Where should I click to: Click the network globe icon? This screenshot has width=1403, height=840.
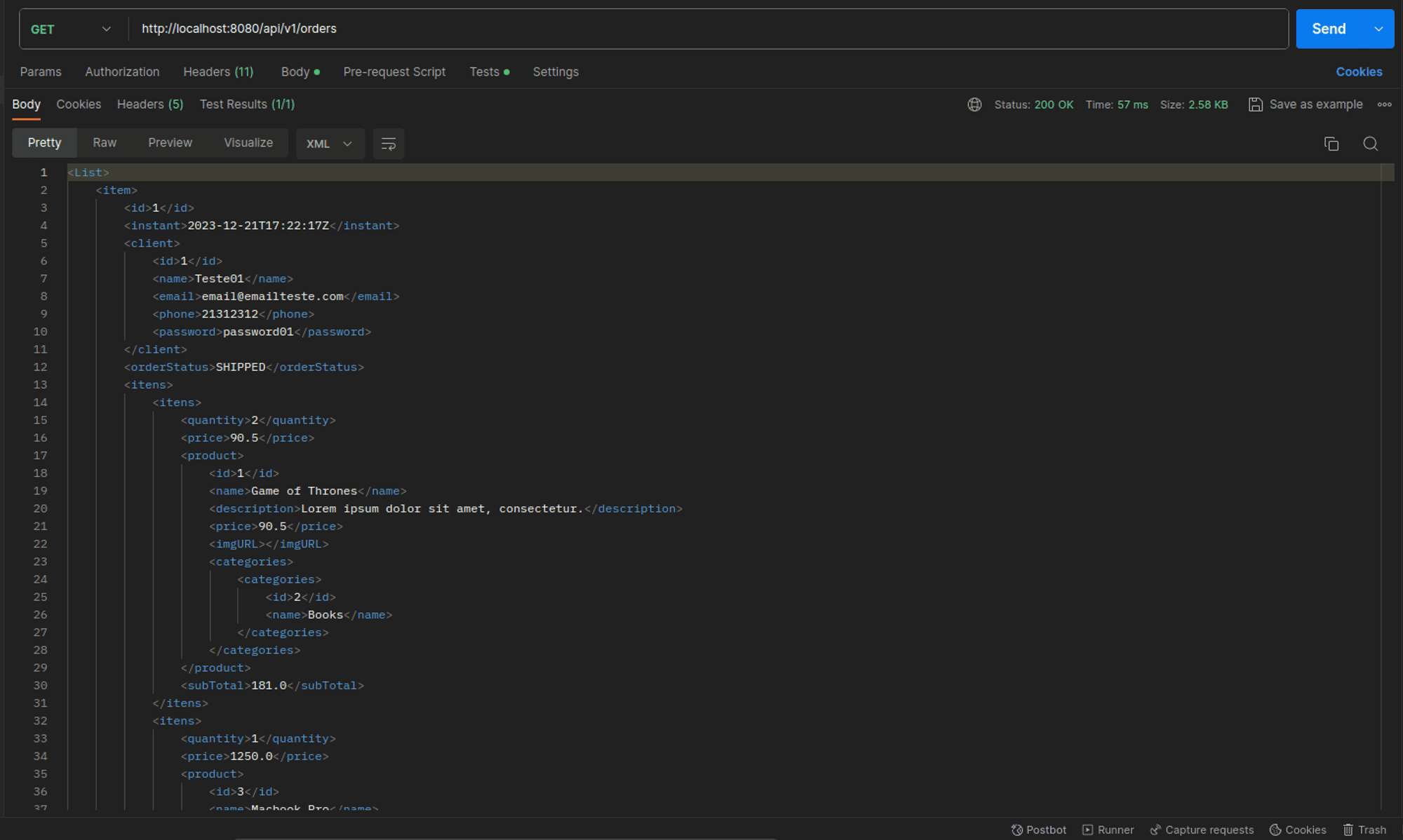pos(974,104)
